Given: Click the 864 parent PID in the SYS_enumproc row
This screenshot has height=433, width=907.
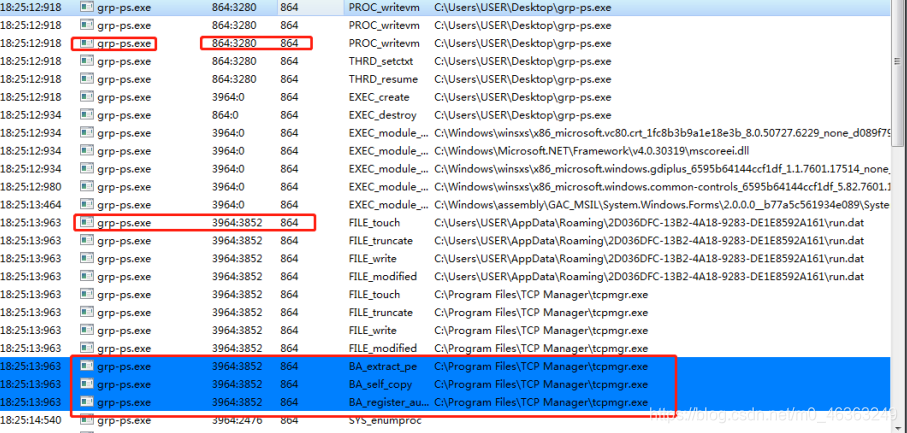Looking at the screenshot, I should (x=289, y=420).
